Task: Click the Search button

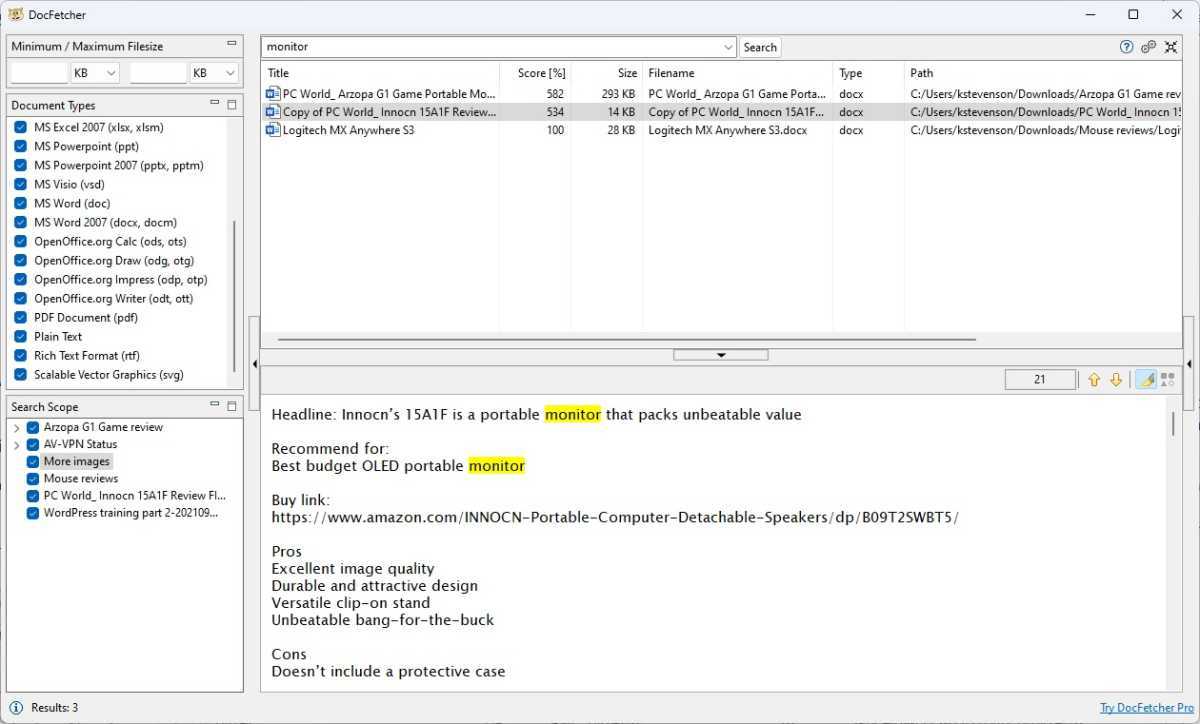Action: [760, 47]
